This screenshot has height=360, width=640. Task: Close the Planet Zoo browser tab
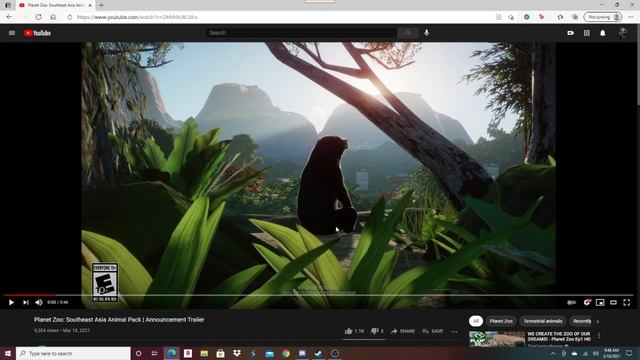point(90,5)
